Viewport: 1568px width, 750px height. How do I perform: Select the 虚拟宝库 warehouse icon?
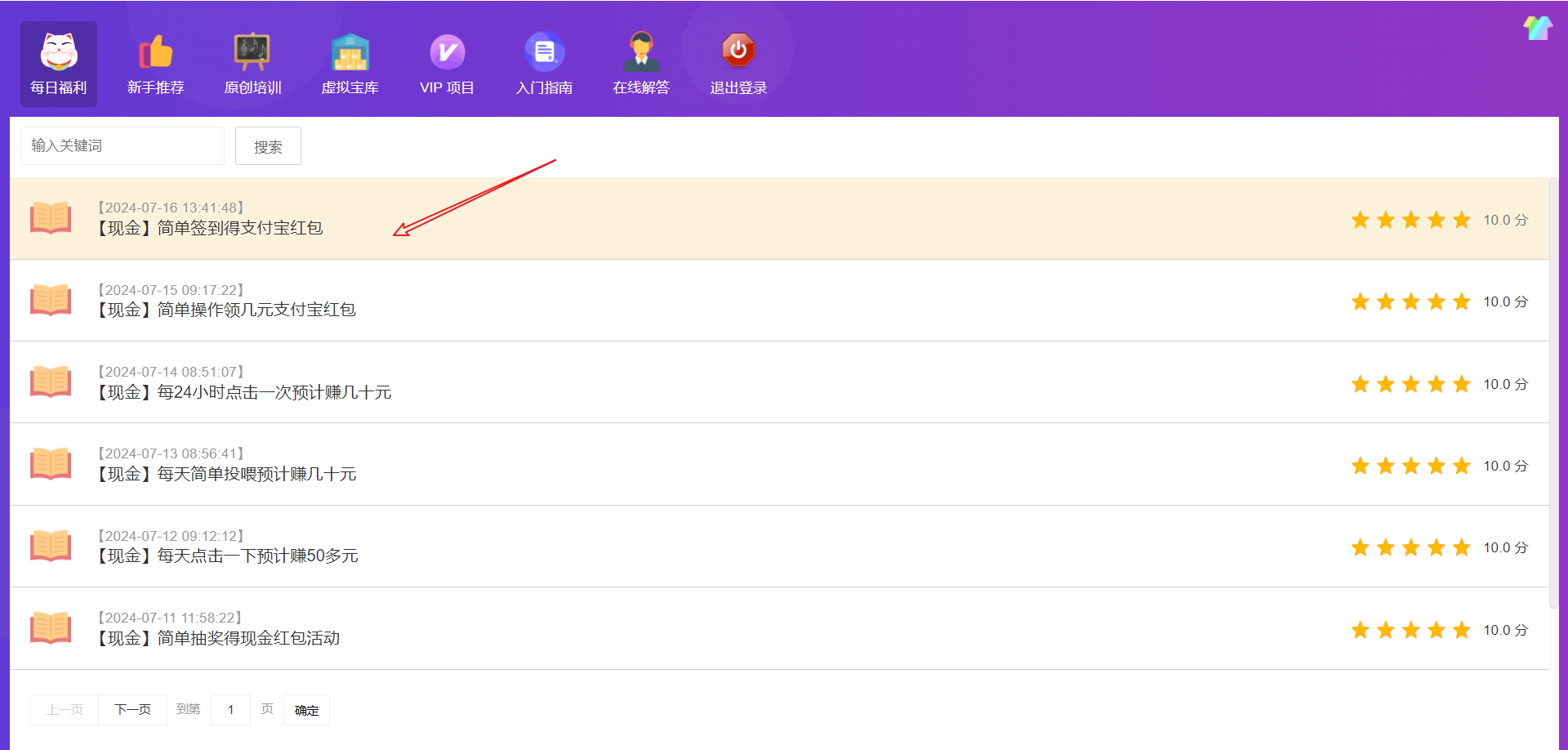(x=350, y=52)
